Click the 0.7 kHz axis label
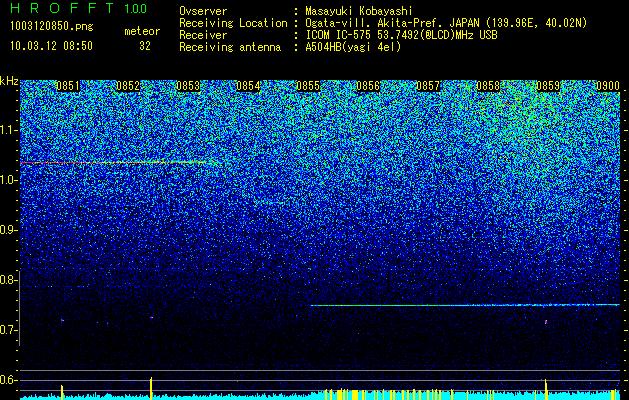The height and width of the screenshot is (400, 629). click(x=7, y=330)
